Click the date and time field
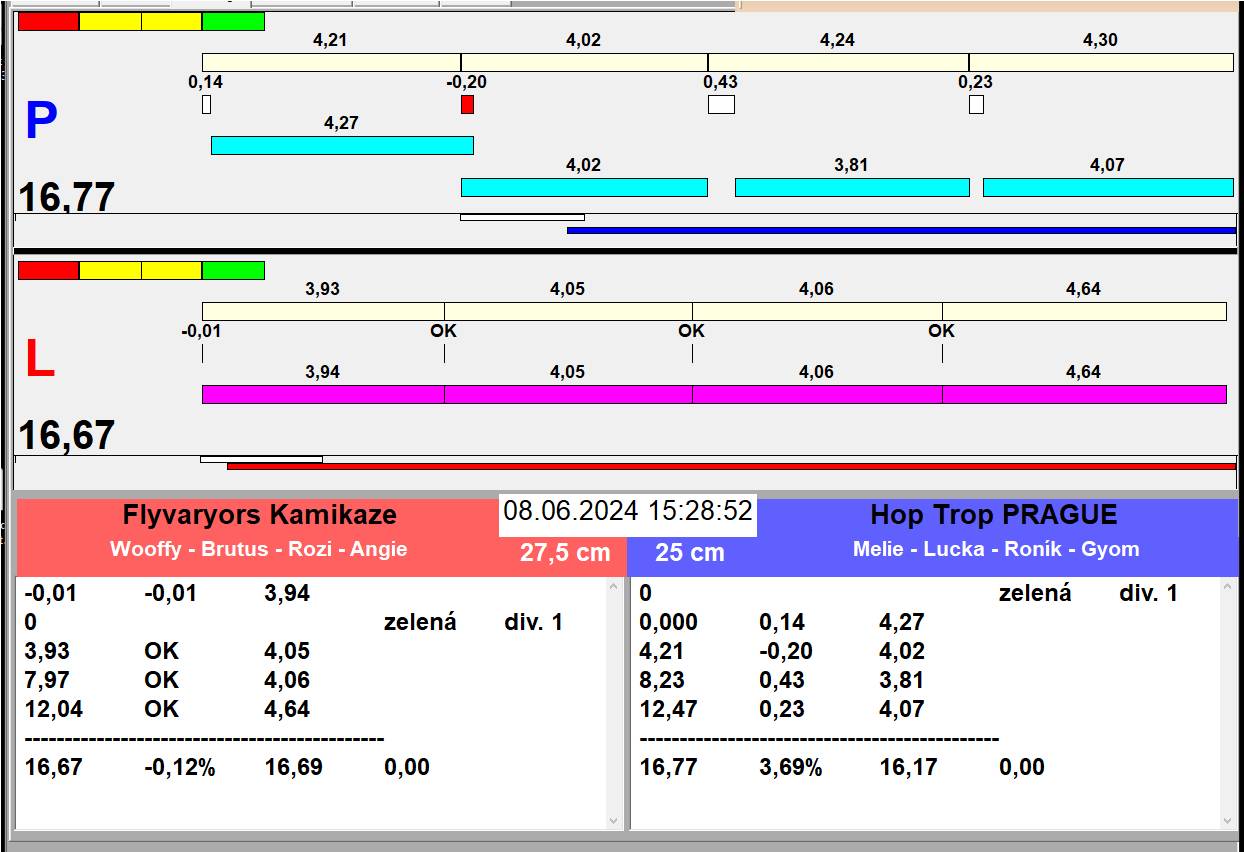 [x=627, y=511]
